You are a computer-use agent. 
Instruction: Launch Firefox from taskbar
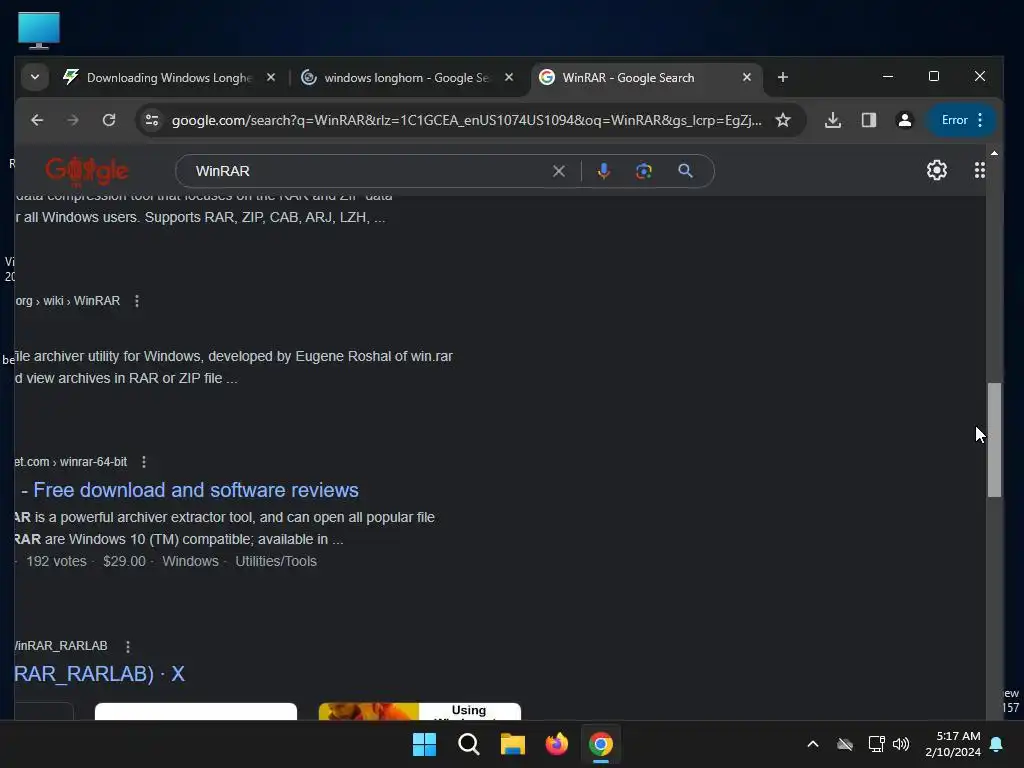coord(556,744)
